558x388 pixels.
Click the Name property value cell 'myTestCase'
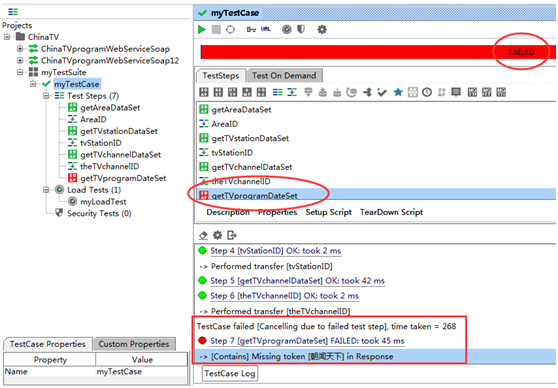coord(141,372)
